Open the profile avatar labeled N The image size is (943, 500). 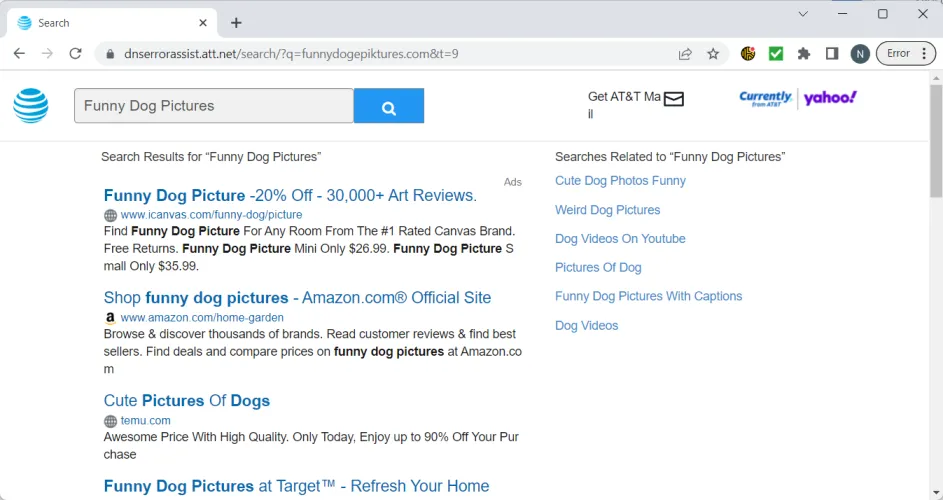tap(859, 54)
